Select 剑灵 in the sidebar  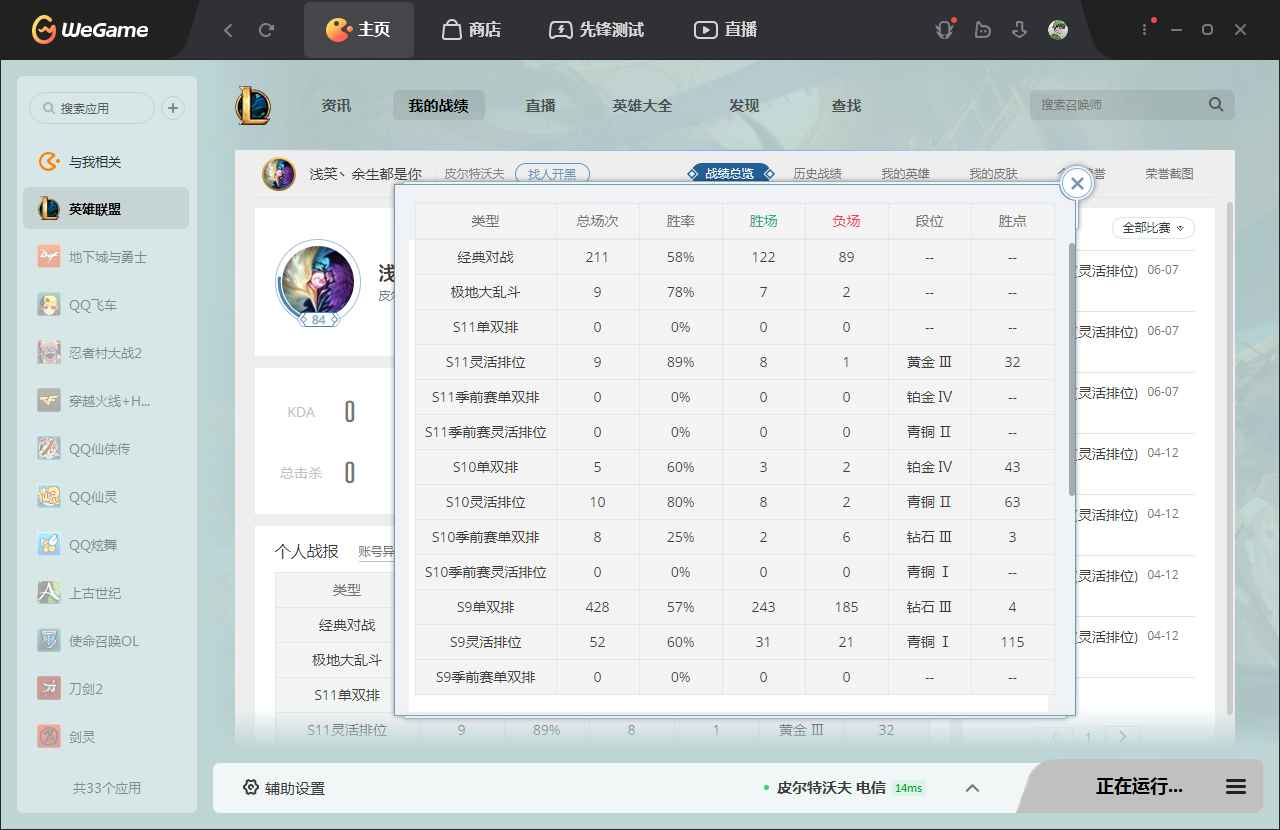(x=106, y=737)
